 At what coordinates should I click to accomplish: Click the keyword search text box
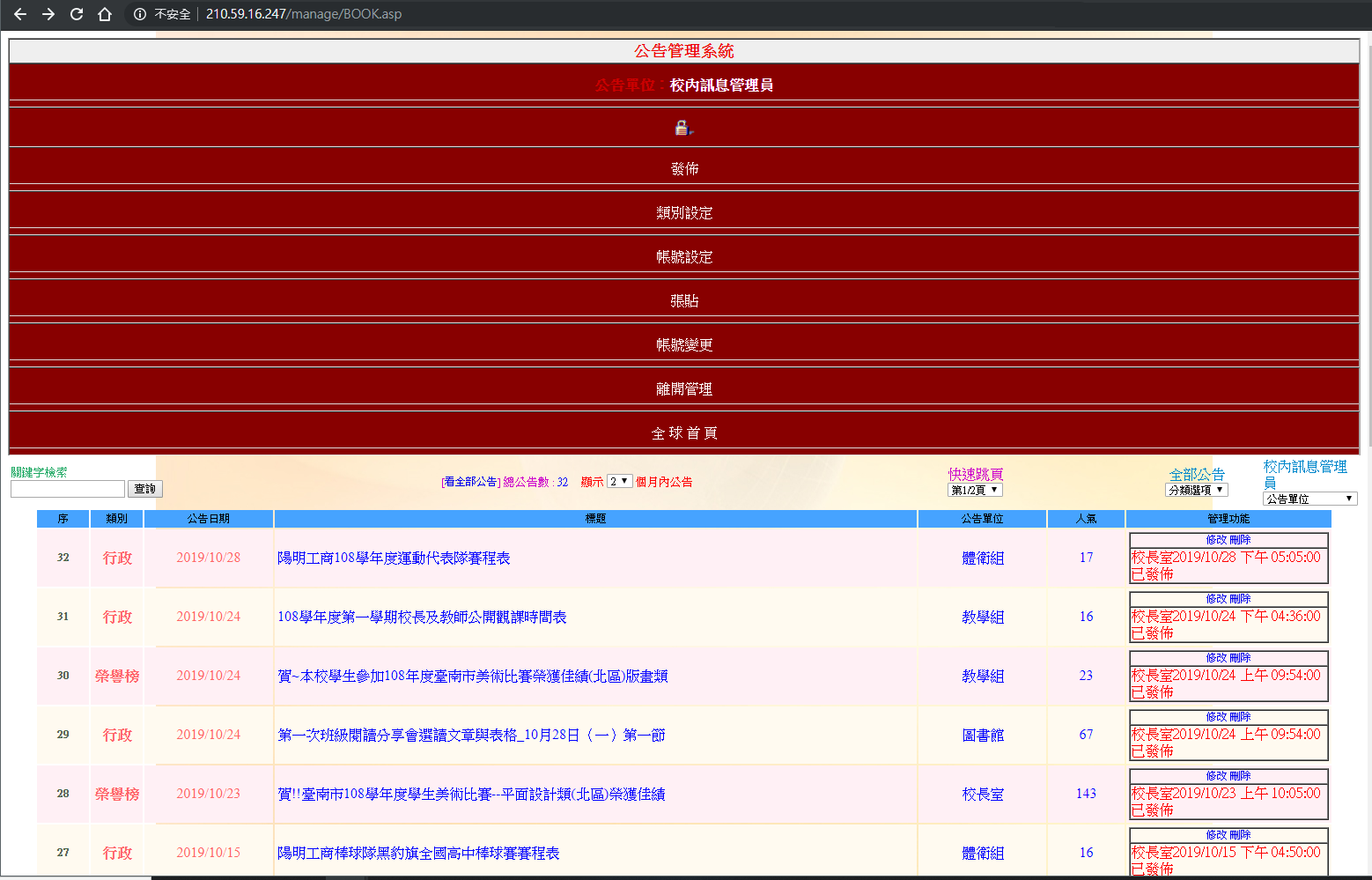68,489
